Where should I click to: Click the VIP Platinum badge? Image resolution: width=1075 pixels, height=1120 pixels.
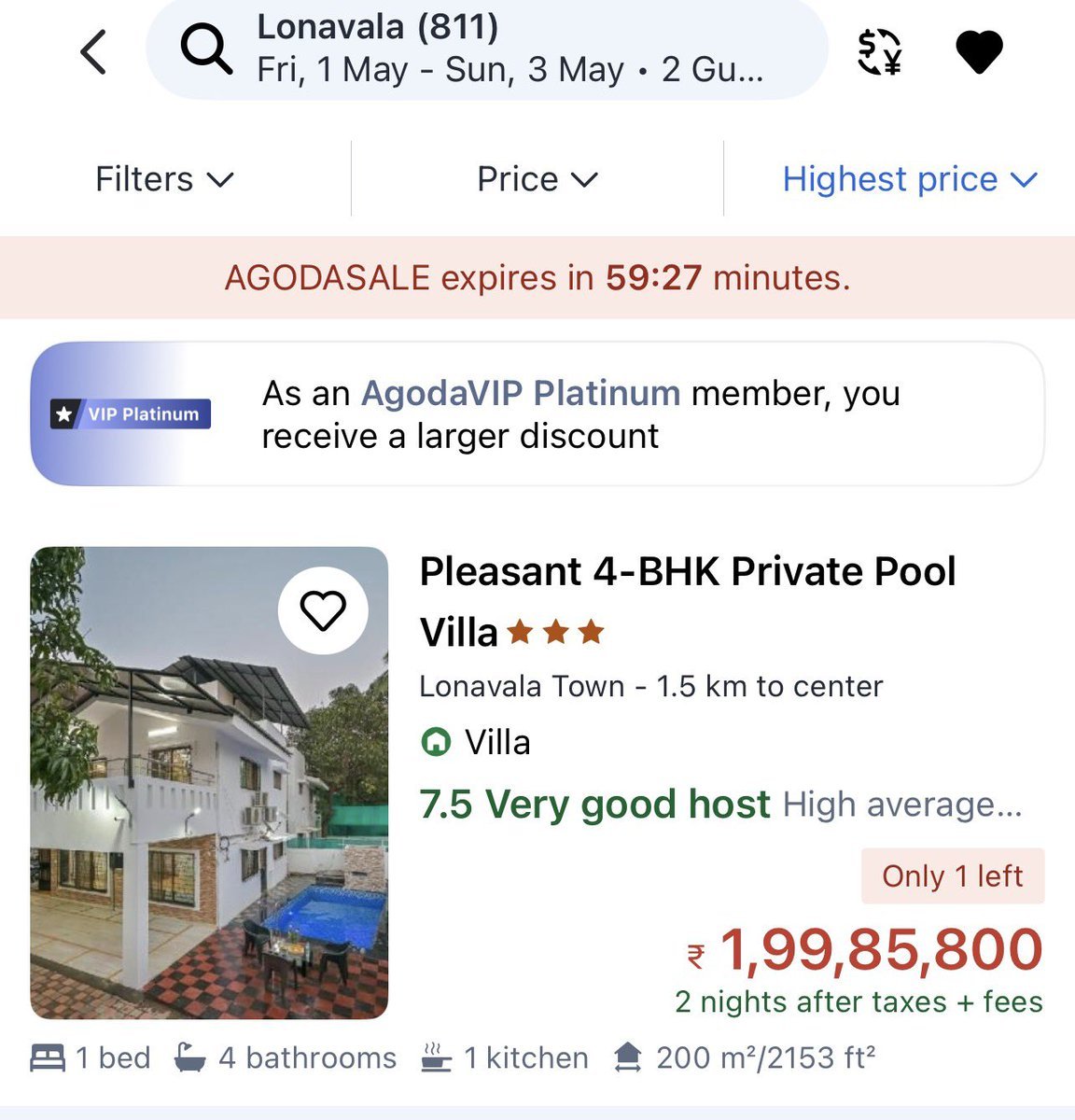tap(131, 413)
